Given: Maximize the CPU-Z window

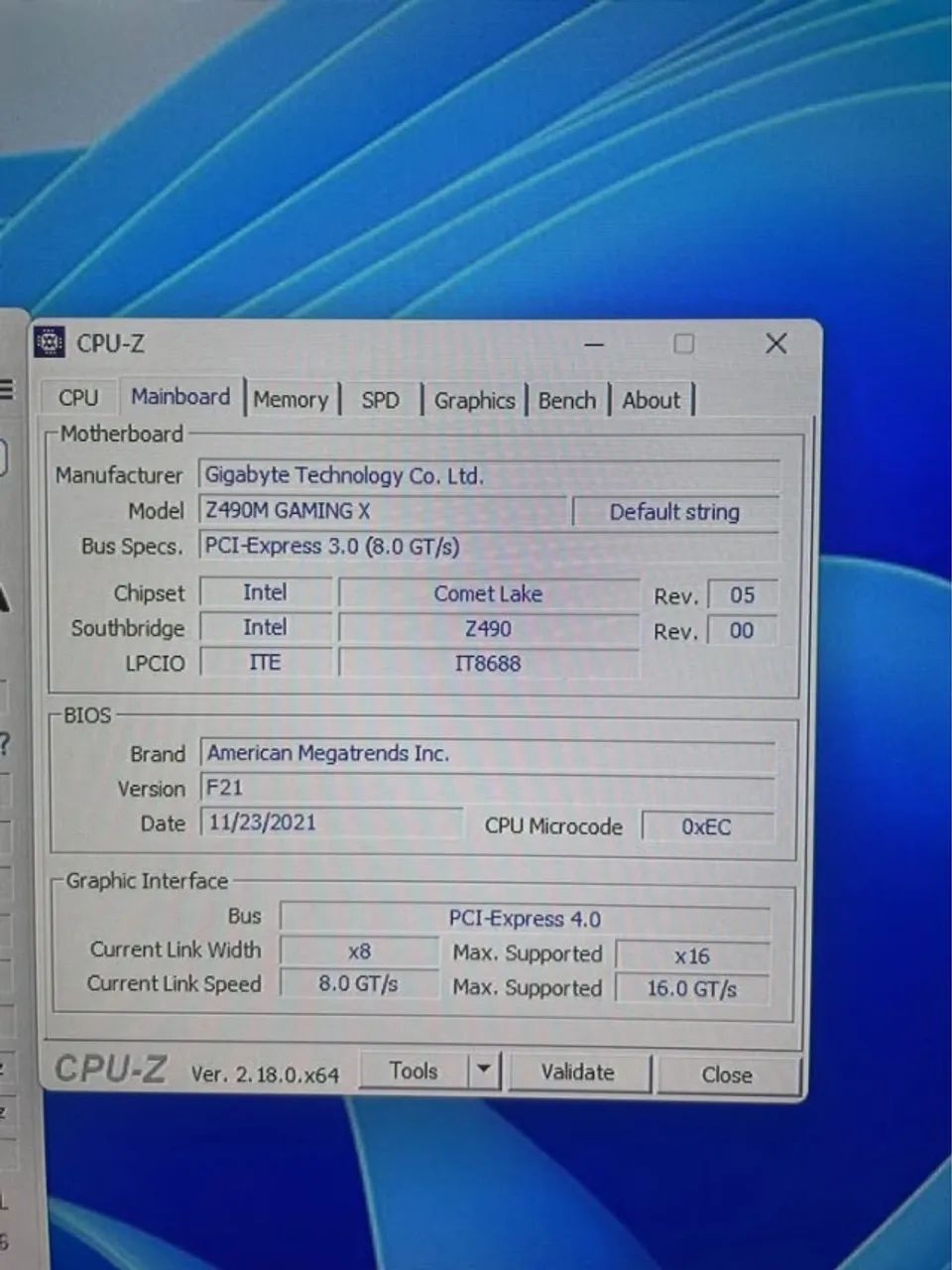Looking at the screenshot, I should point(683,343).
